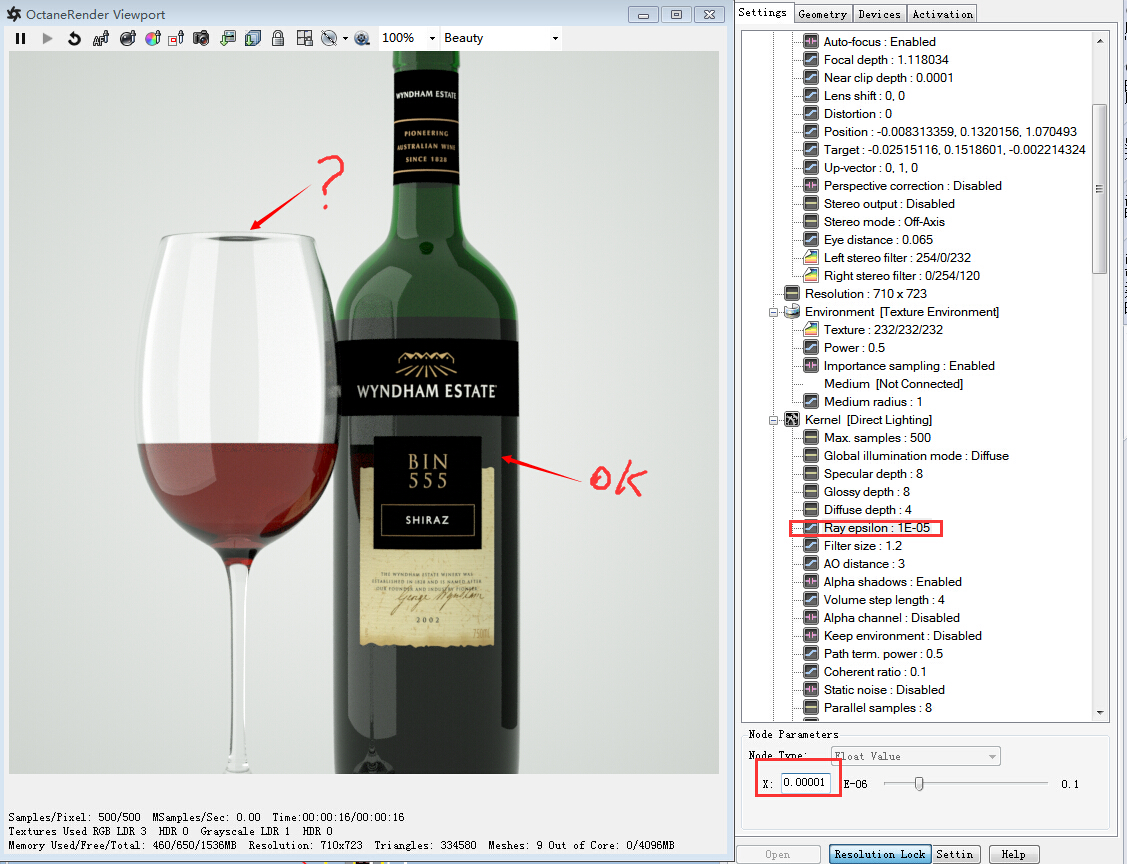The width and height of the screenshot is (1127, 864).
Task: Select the 'Lens shift : 0, 0' row
Action: 864,96
